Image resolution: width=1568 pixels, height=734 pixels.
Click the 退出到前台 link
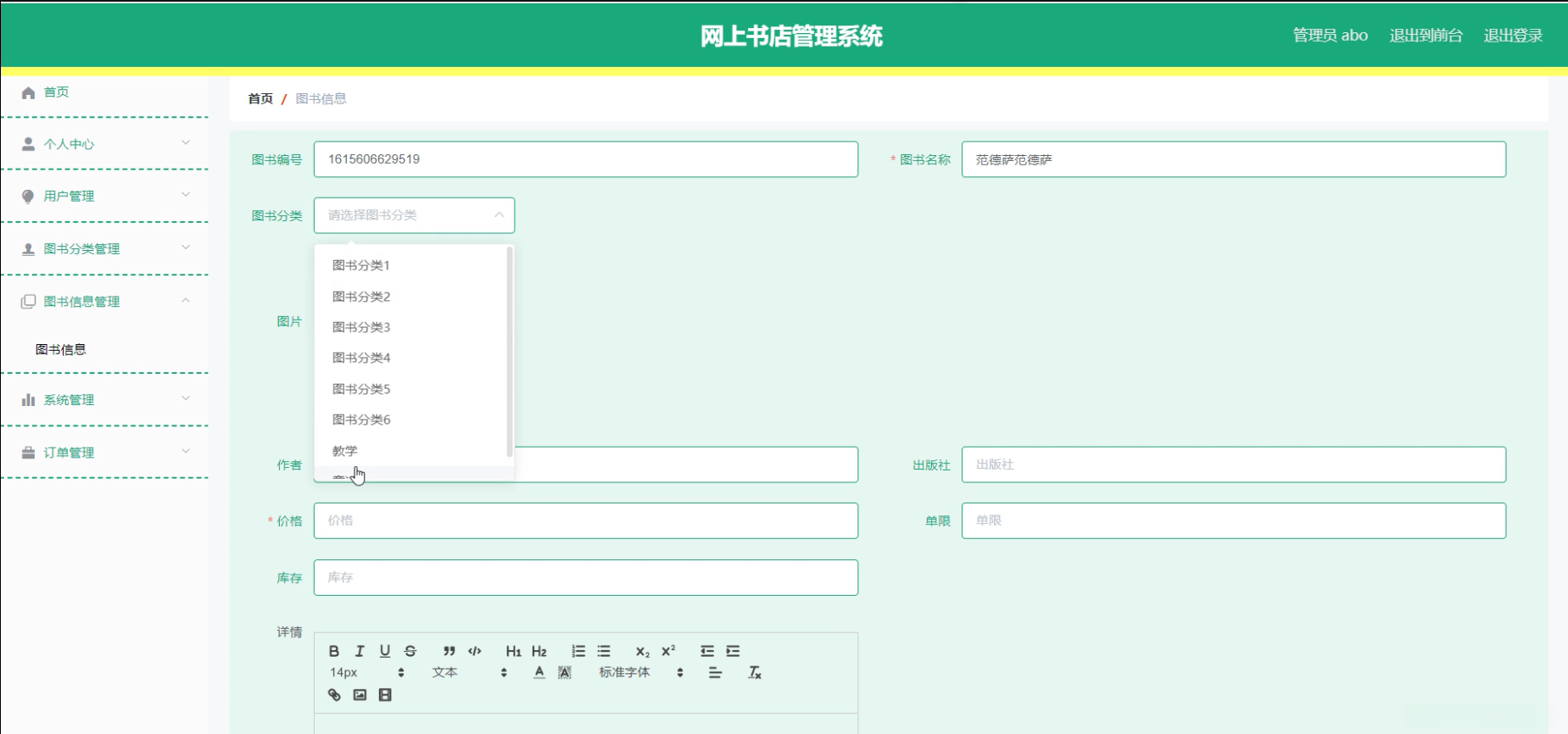1426,36
